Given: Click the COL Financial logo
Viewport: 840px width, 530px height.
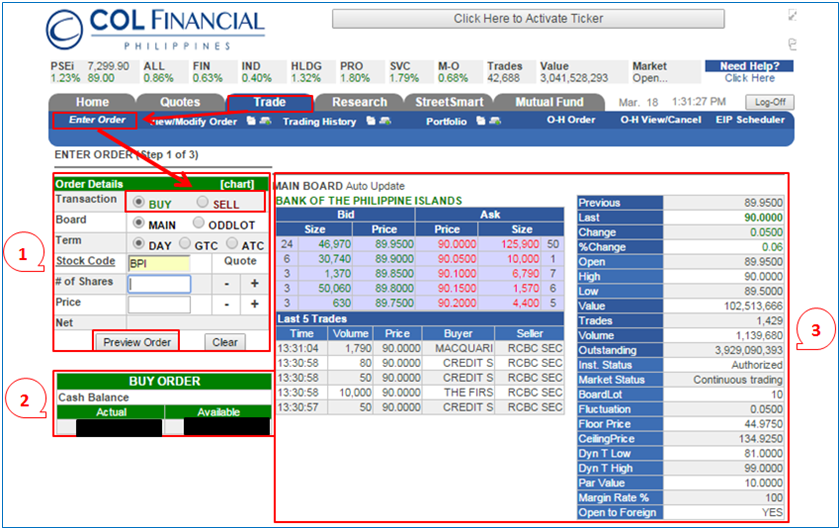Looking at the screenshot, I should pyautogui.click(x=156, y=29).
